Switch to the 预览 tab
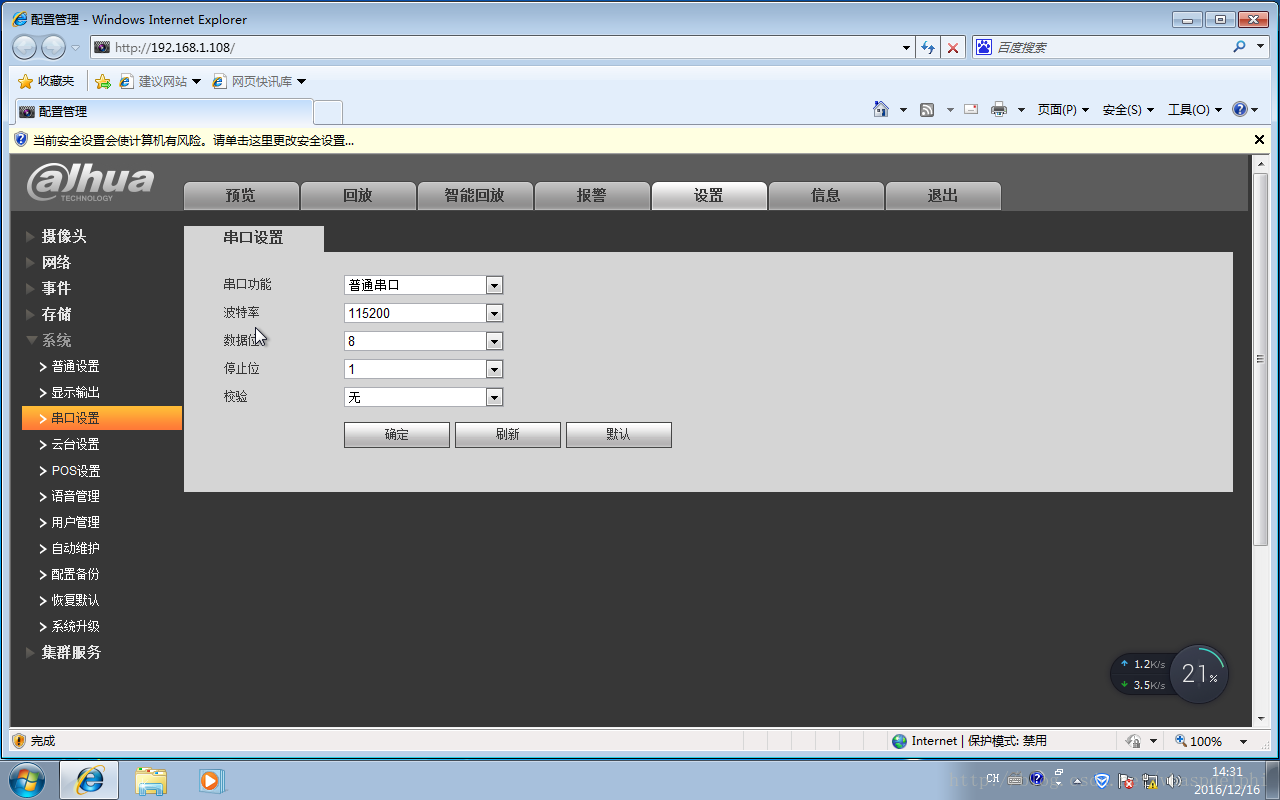The width and height of the screenshot is (1280, 800). [241, 195]
